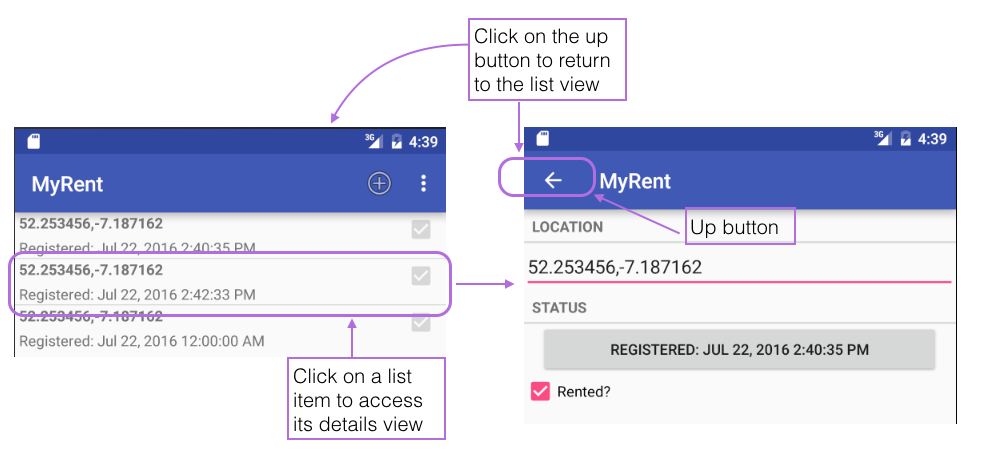Click the REGISTERED: JUL 22, 2016 2:40:35 PM button
Viewport: 990px width, 466px height.
[x=739, y=349]
